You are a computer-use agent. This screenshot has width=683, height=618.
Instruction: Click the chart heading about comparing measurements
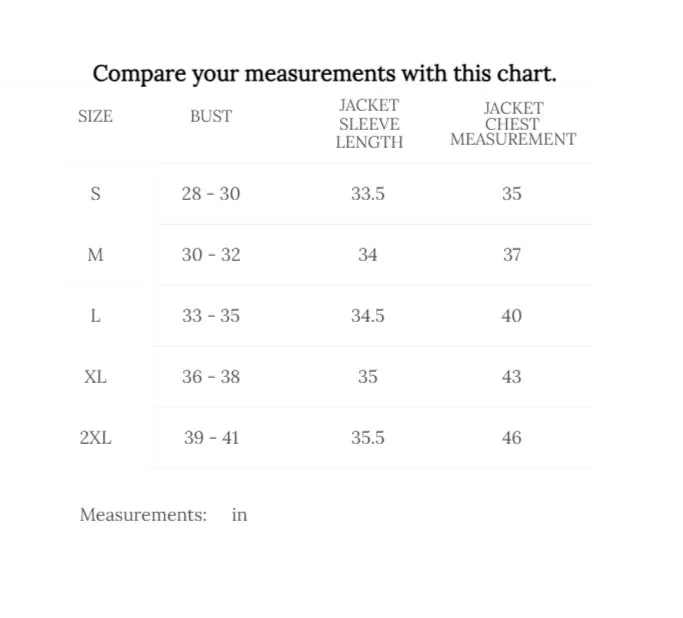[324, 73]
